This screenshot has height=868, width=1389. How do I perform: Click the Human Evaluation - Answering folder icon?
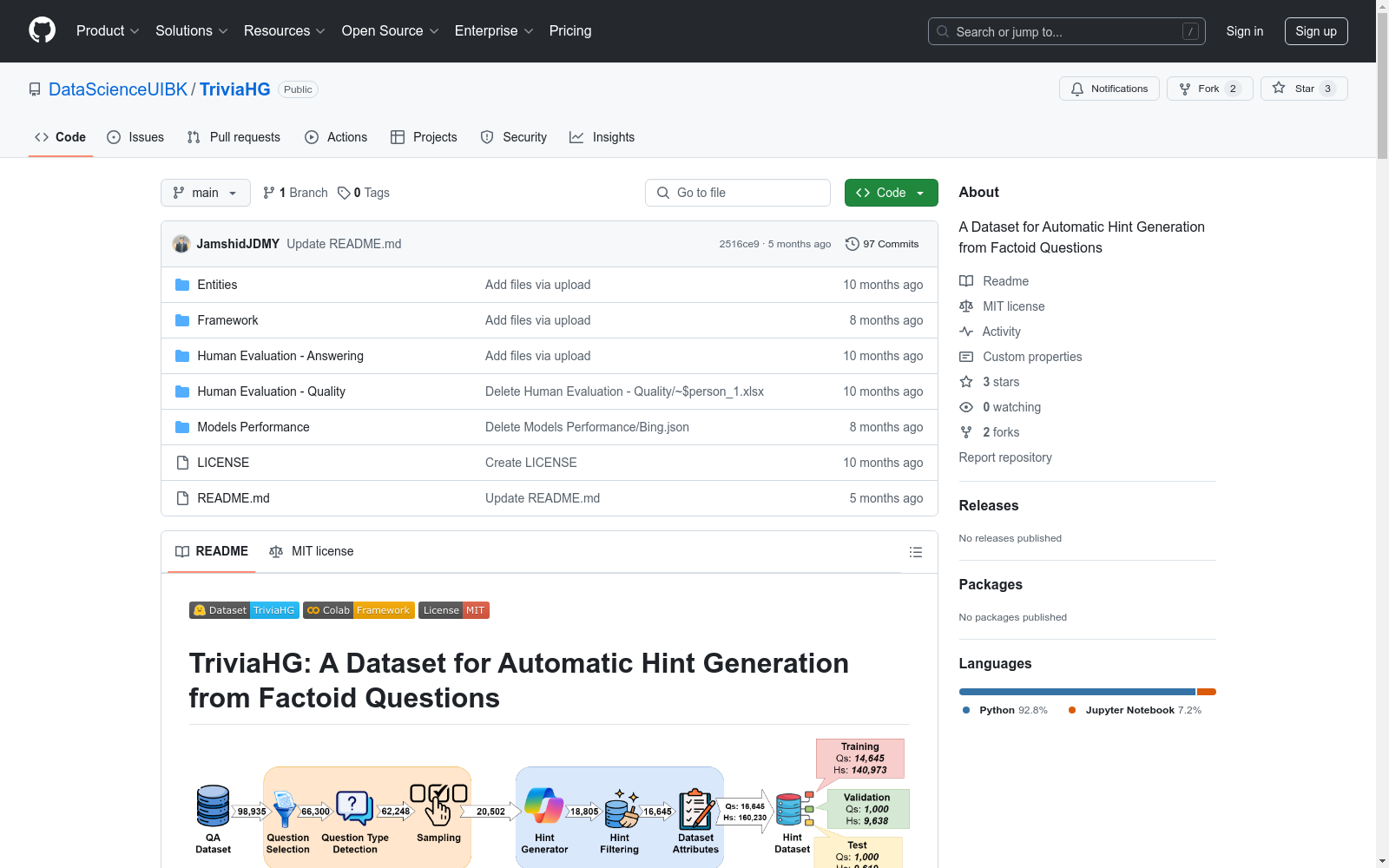click(182, 356)
